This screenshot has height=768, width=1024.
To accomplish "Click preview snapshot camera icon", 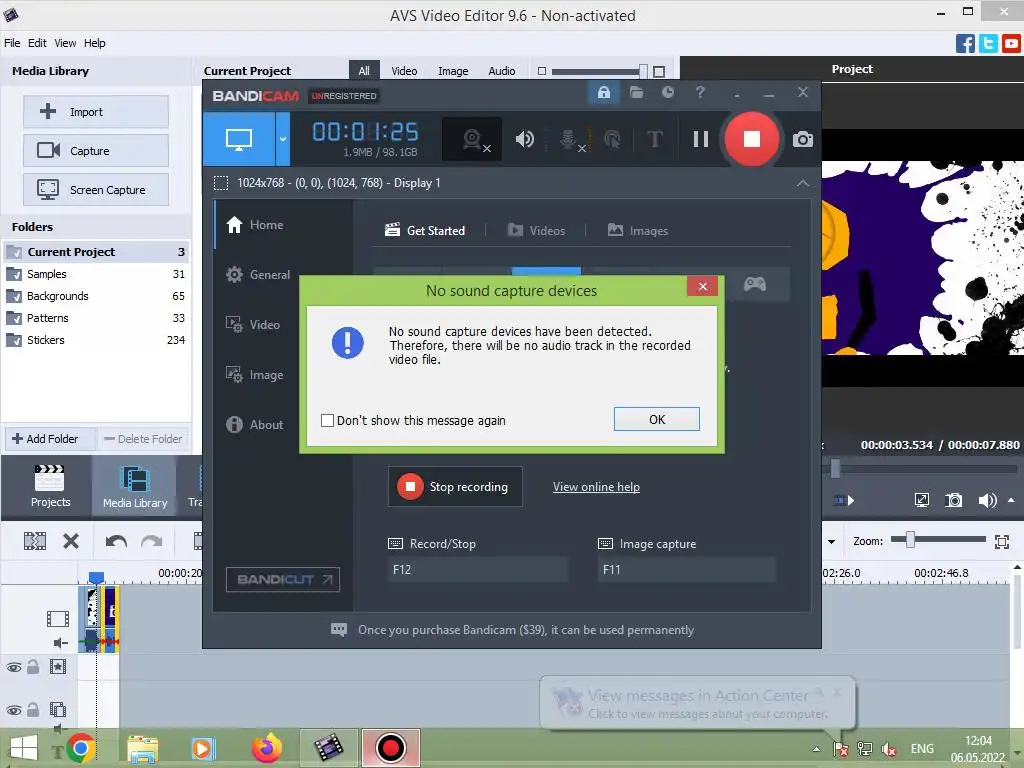I will 953,500.
